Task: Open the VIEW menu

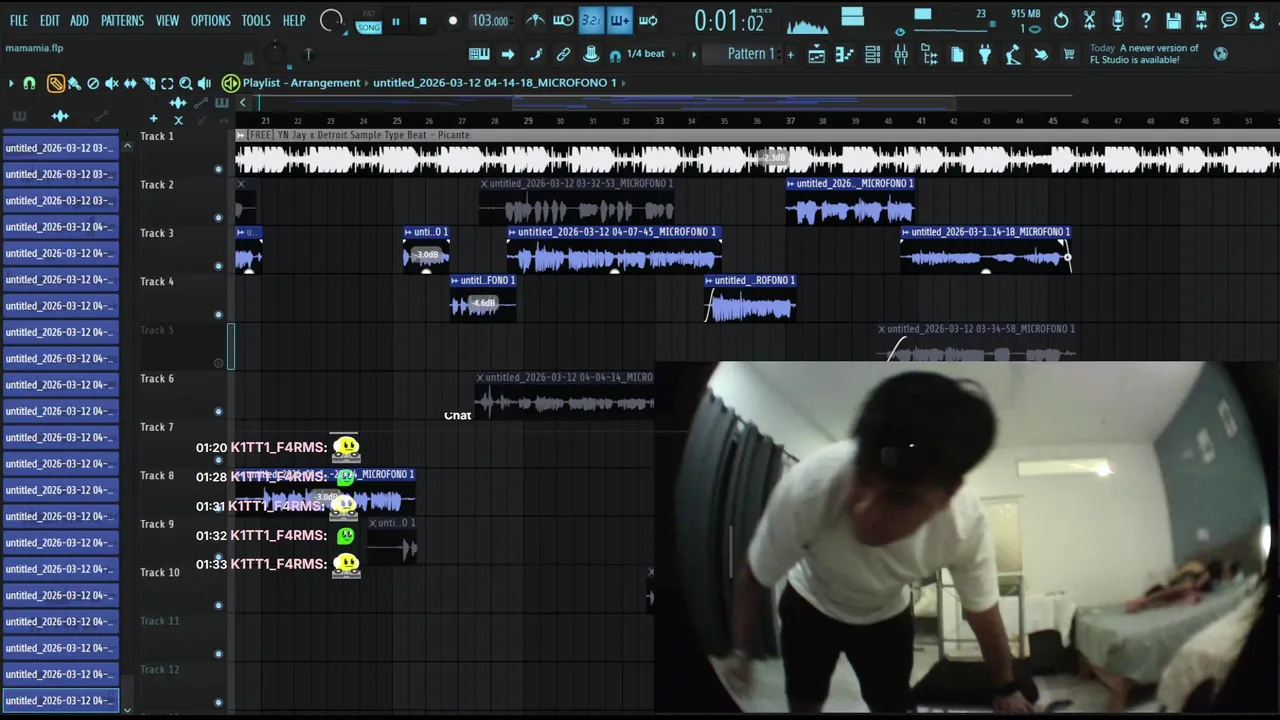Action: 167,20
